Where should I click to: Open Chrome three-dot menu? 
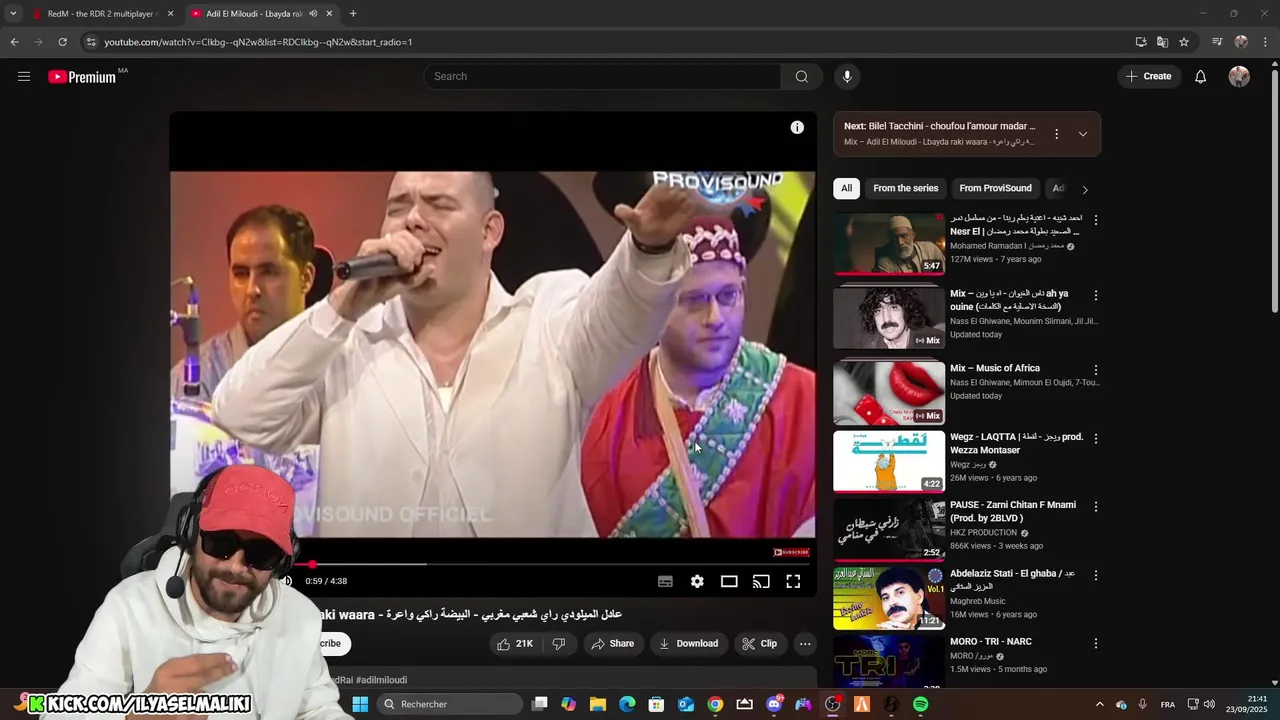(1265, 42)
